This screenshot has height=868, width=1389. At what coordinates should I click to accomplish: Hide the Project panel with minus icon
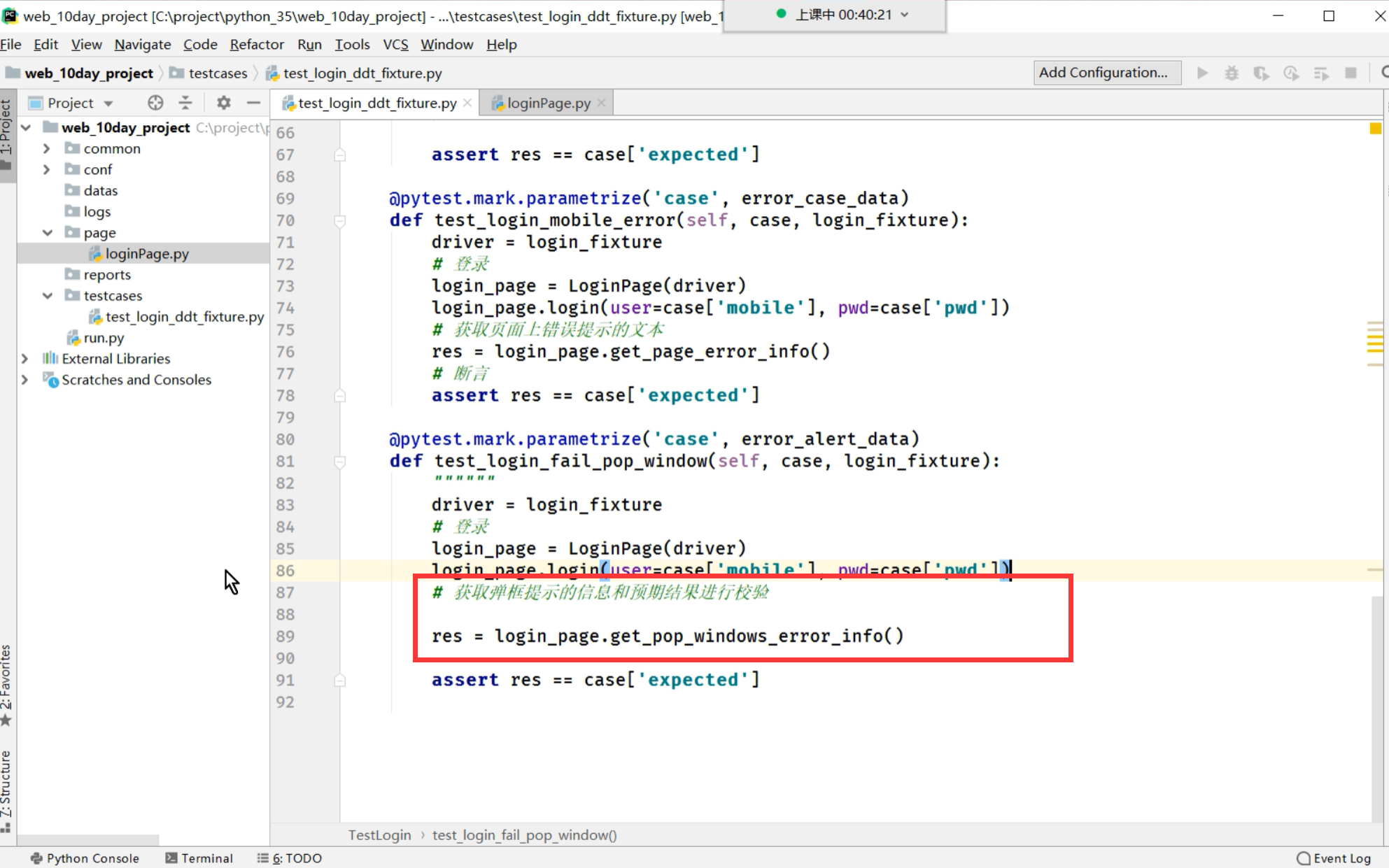pos(253,103)
